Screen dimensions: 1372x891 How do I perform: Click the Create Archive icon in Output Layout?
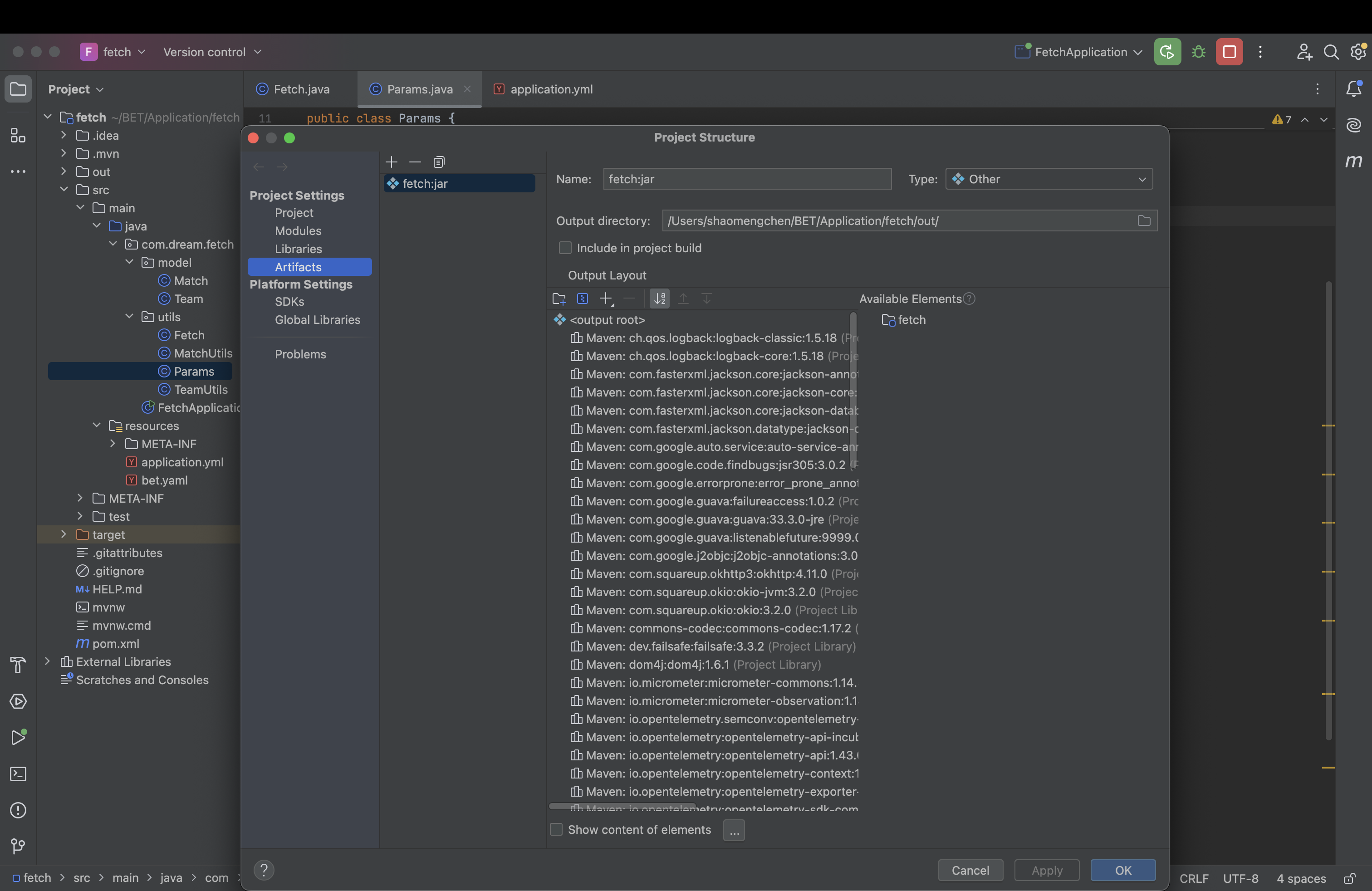582,299
